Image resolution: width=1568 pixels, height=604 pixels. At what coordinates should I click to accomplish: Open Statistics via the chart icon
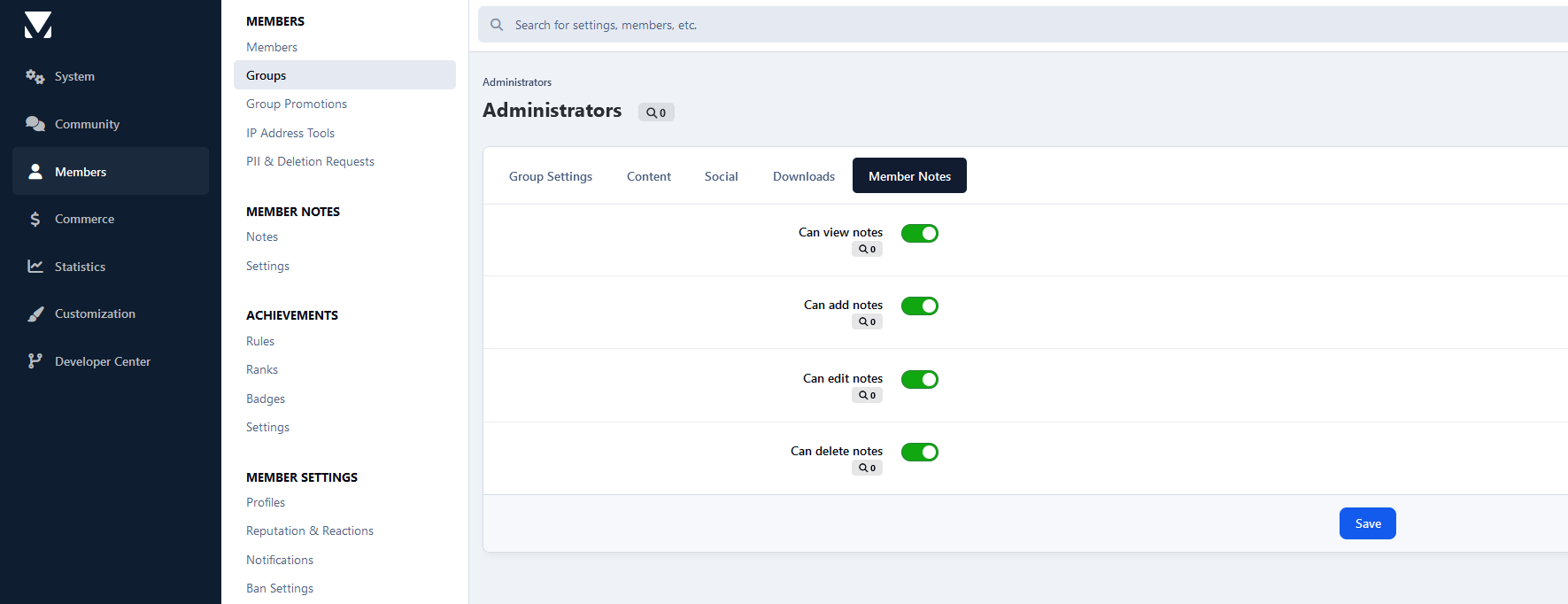click(35, 267)
